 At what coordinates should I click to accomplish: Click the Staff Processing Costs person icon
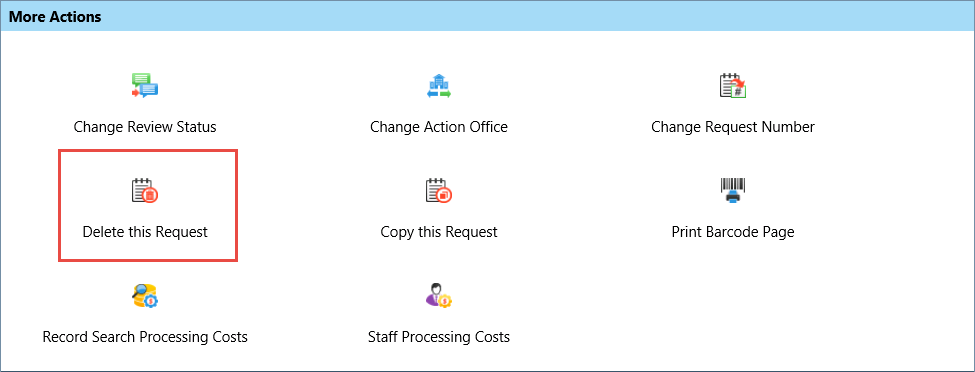438,295
